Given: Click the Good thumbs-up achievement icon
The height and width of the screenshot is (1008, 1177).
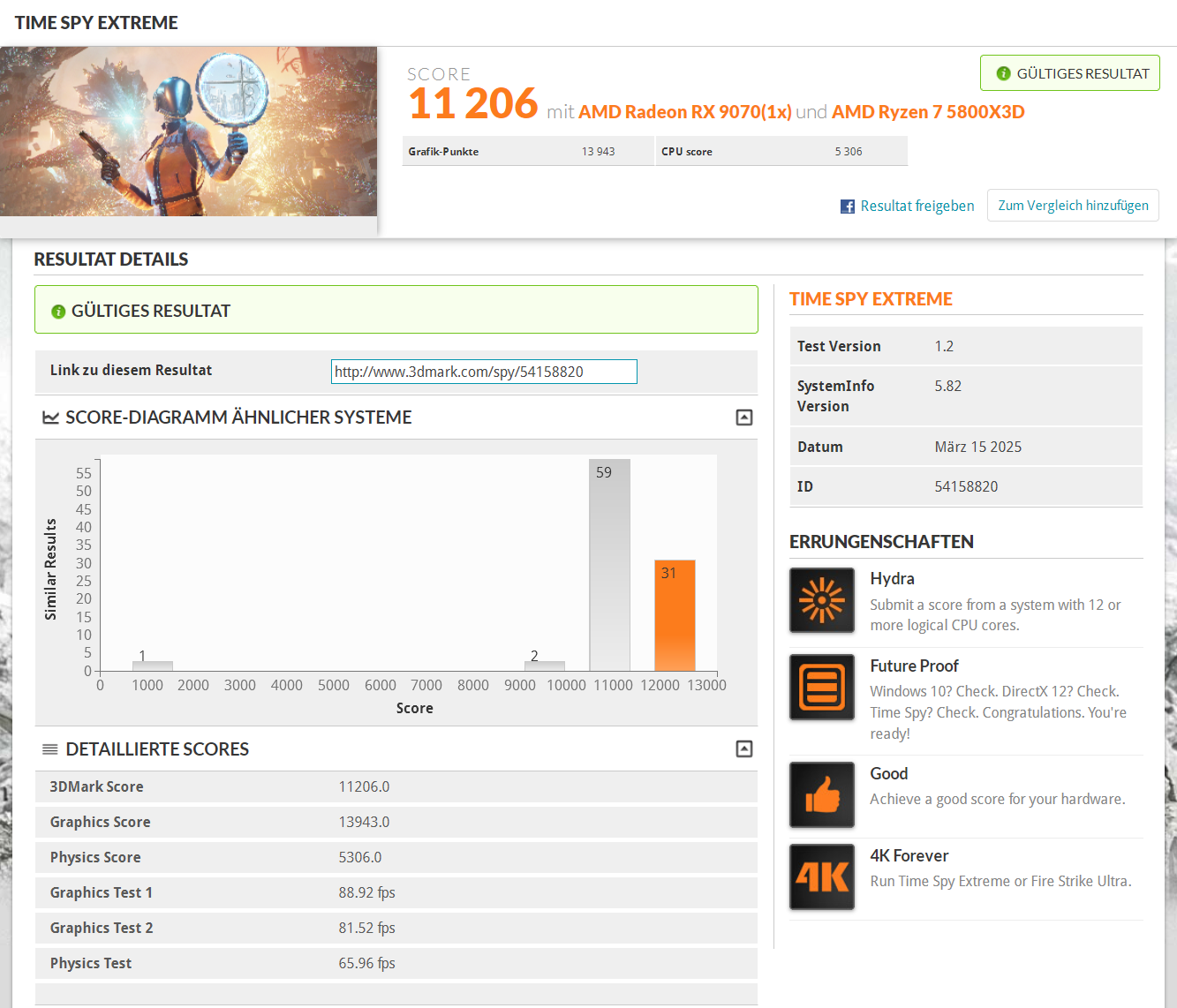Looking at the screenshot, I should [822, 794].
